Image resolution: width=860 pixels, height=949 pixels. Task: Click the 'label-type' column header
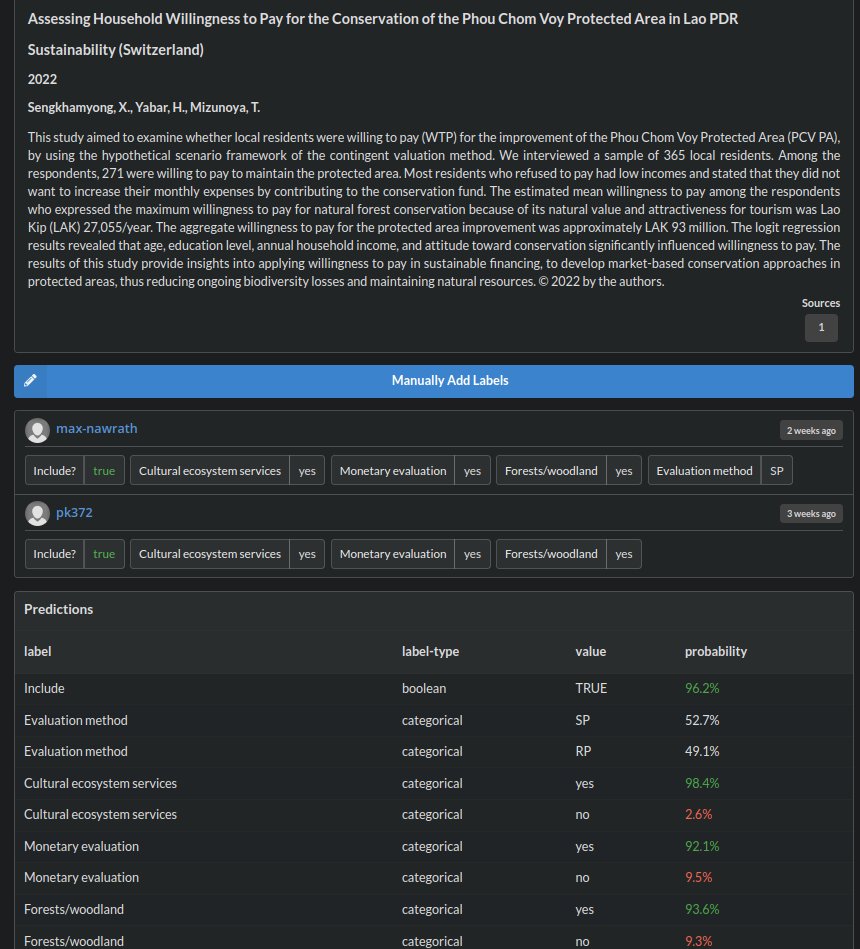(x=430, y=651)
